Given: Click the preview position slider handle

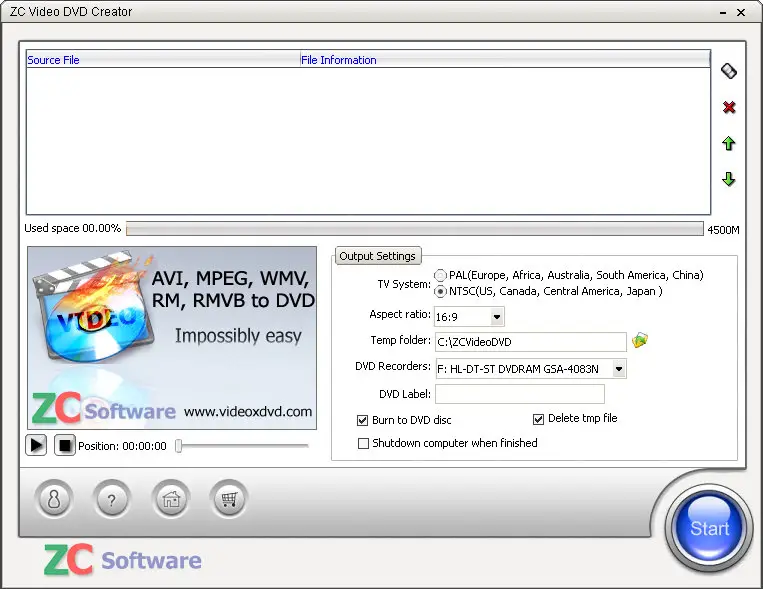Looking at the screenshot, I should tap(179, 445).
